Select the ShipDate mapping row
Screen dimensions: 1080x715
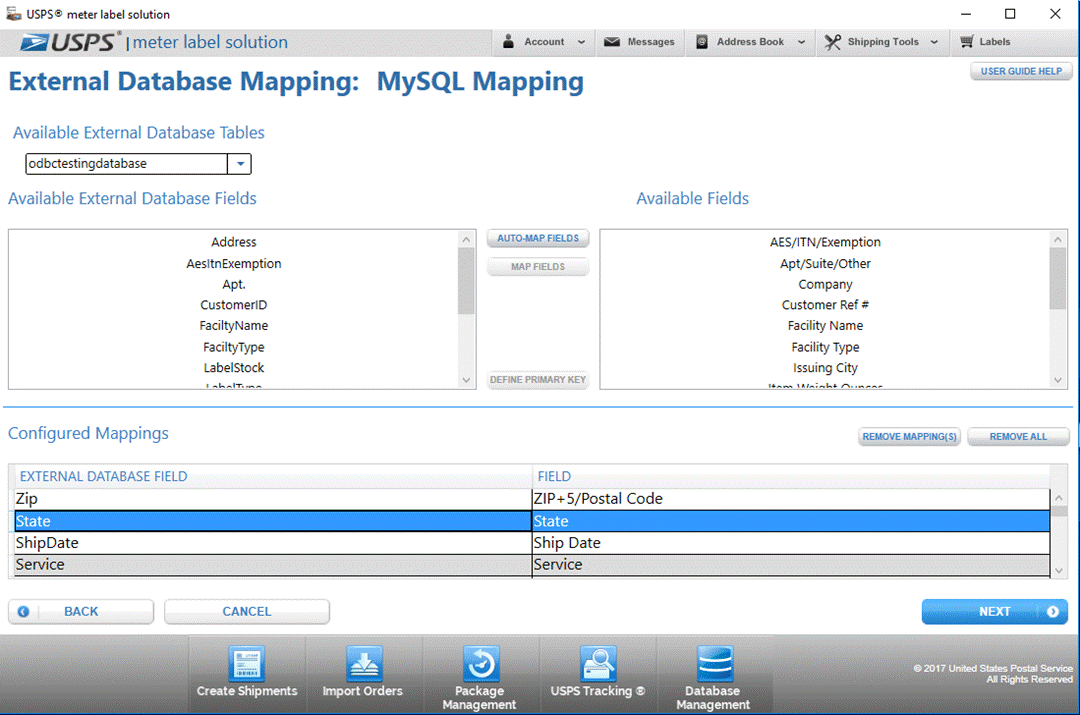pyautogui.click(x=532, y=543)
